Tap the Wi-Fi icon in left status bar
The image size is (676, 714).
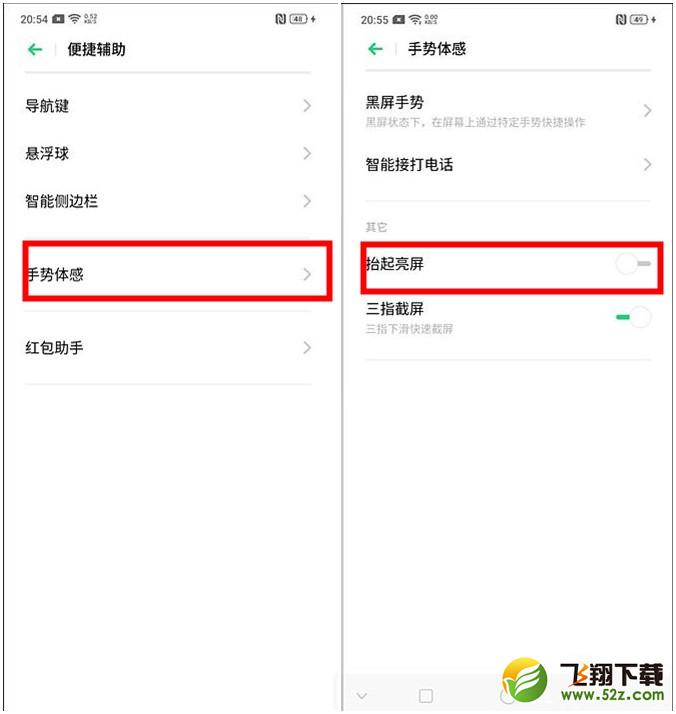pyautogui.click(x=74, y=19)
